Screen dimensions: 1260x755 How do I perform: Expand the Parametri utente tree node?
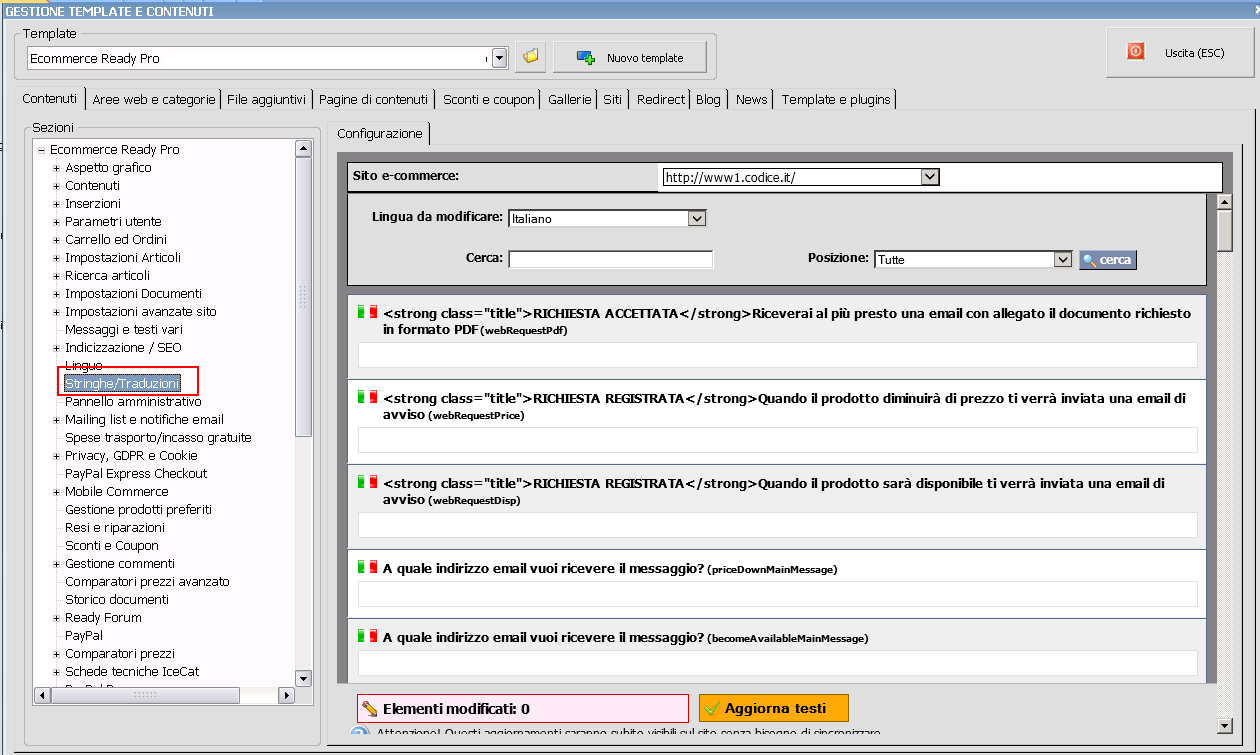click(x=57, y=222)
